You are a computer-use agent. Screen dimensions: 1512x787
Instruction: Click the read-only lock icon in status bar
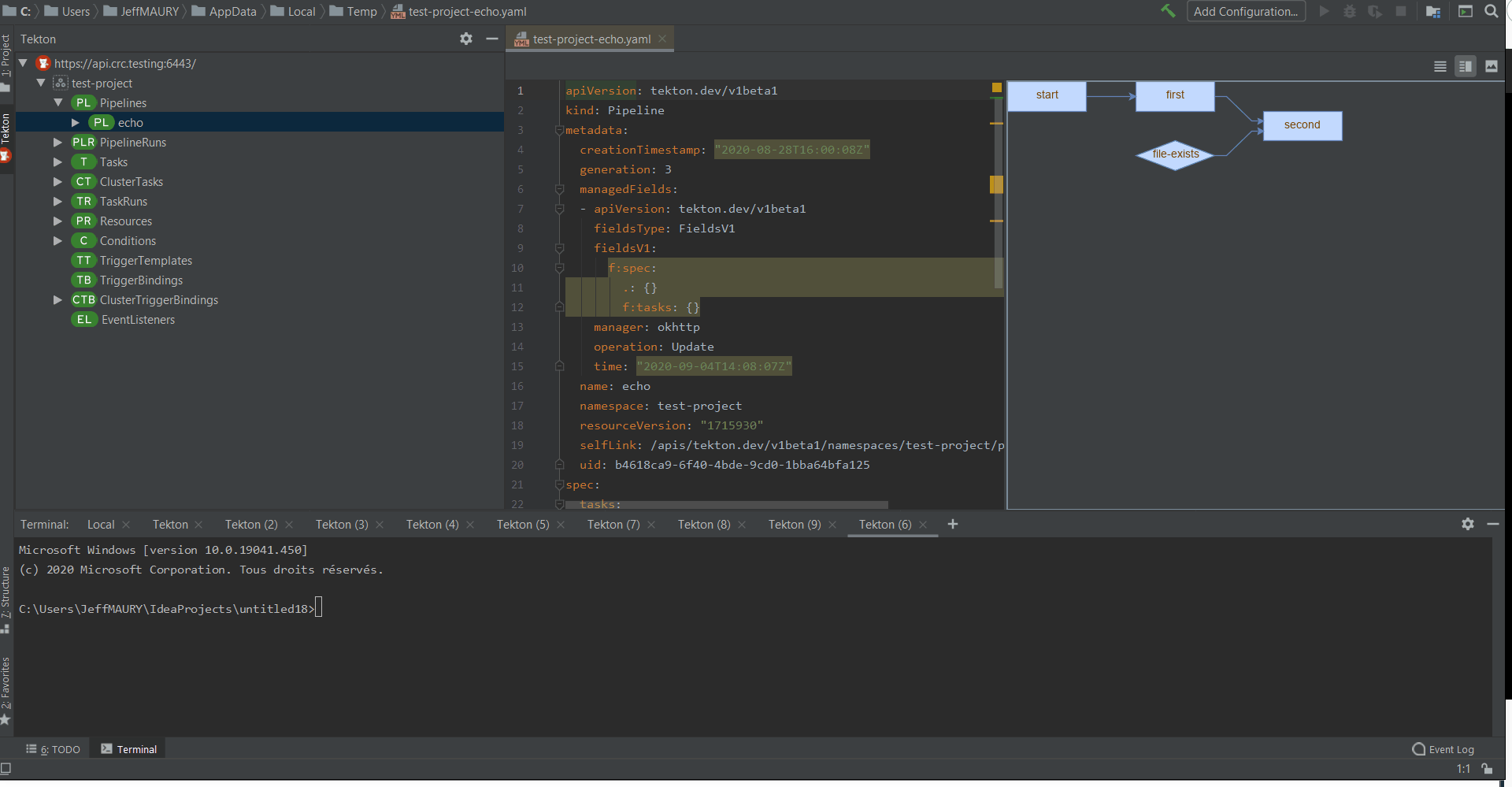1486,769
